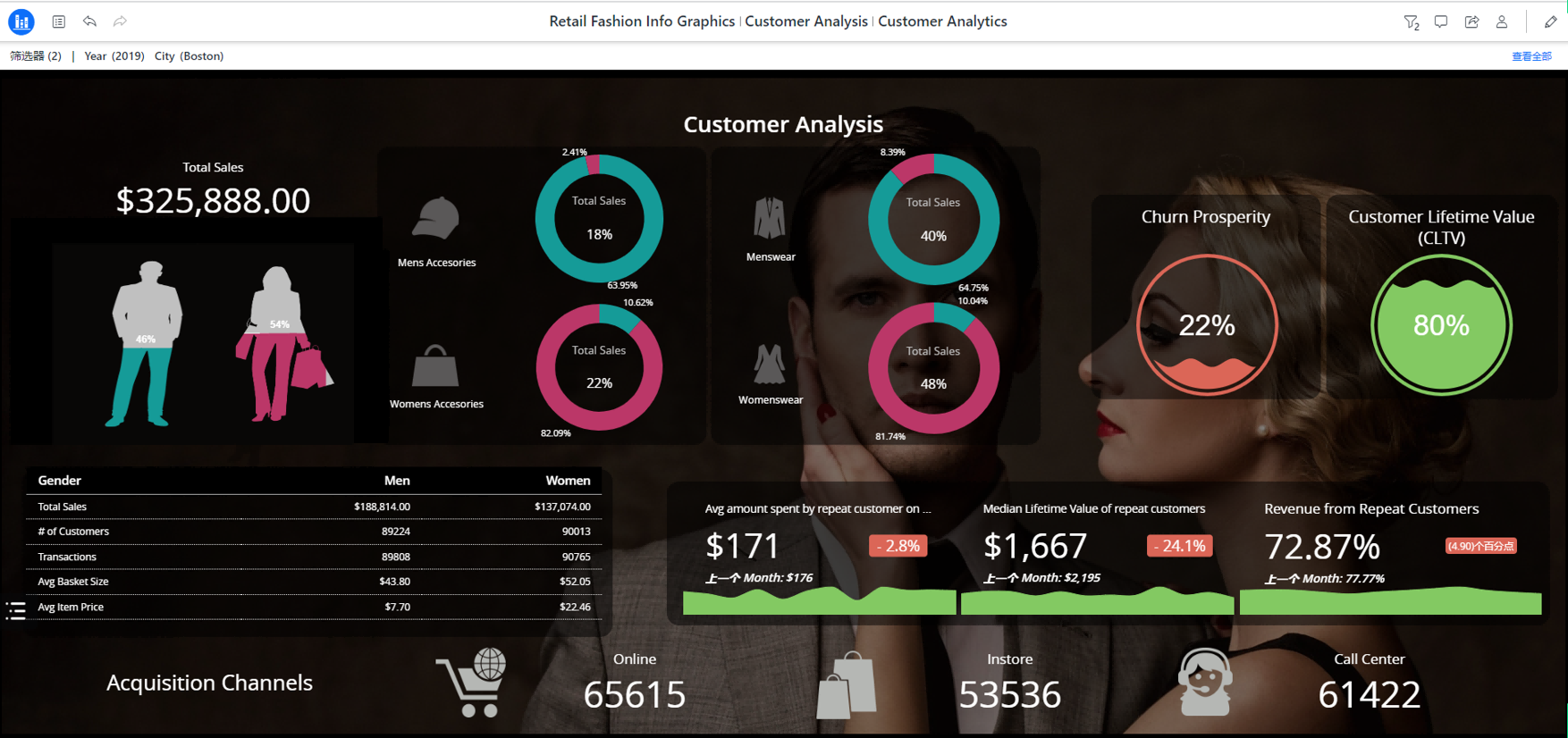Open the comments speech bubble icon
The width and height of the screenshot is (1568, 738).
tap(1441, 21)
